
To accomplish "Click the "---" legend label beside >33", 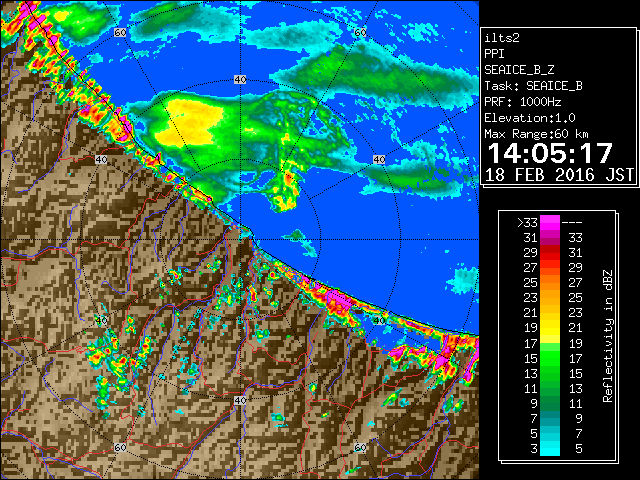I will click(572, 223).
